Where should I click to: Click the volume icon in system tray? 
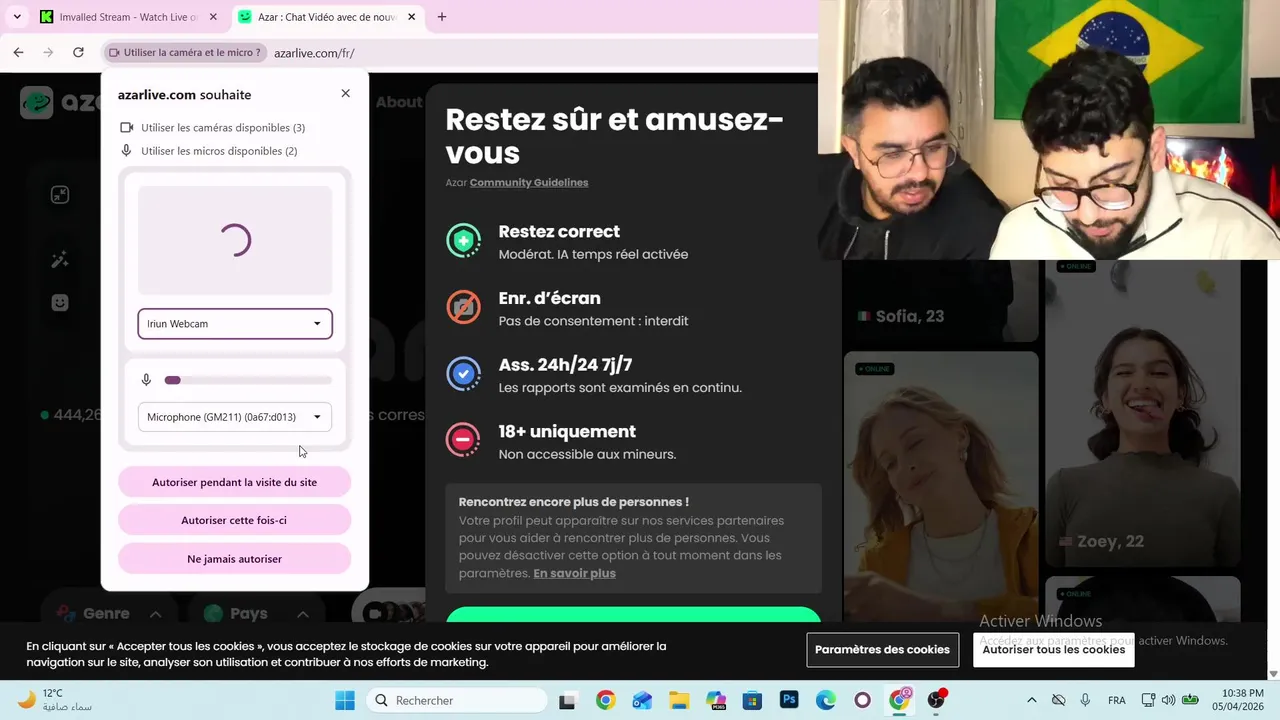(x=1169, y=700)
